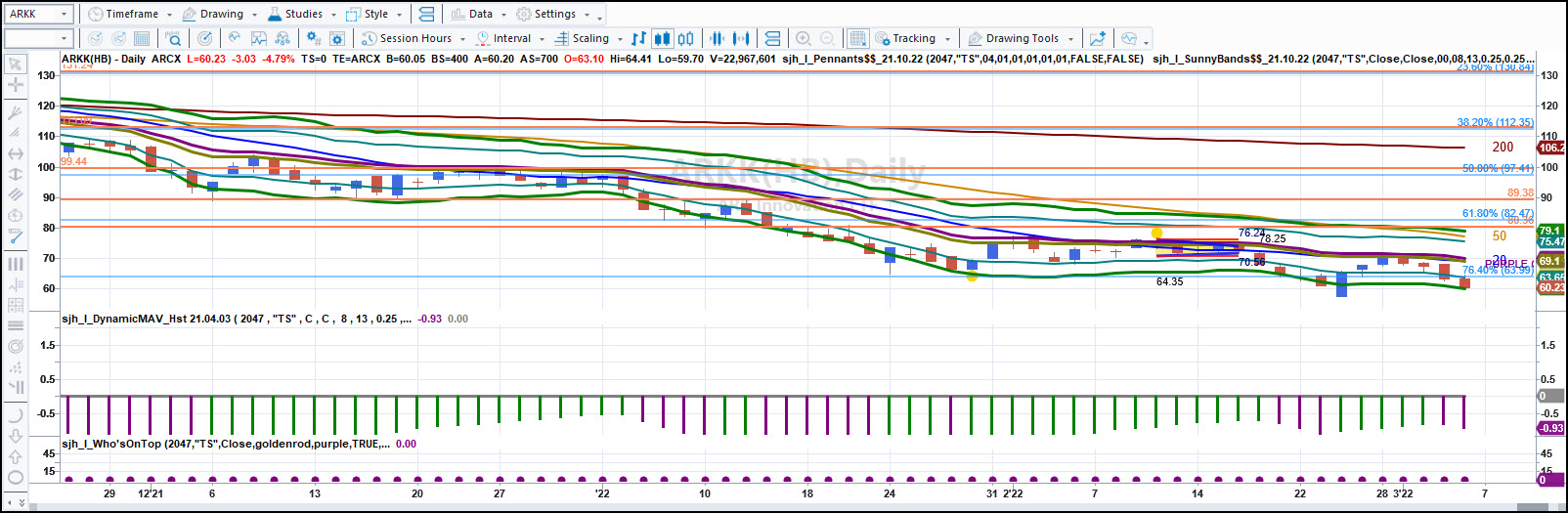Select the up arrow drawing tool

click(16, 455)
